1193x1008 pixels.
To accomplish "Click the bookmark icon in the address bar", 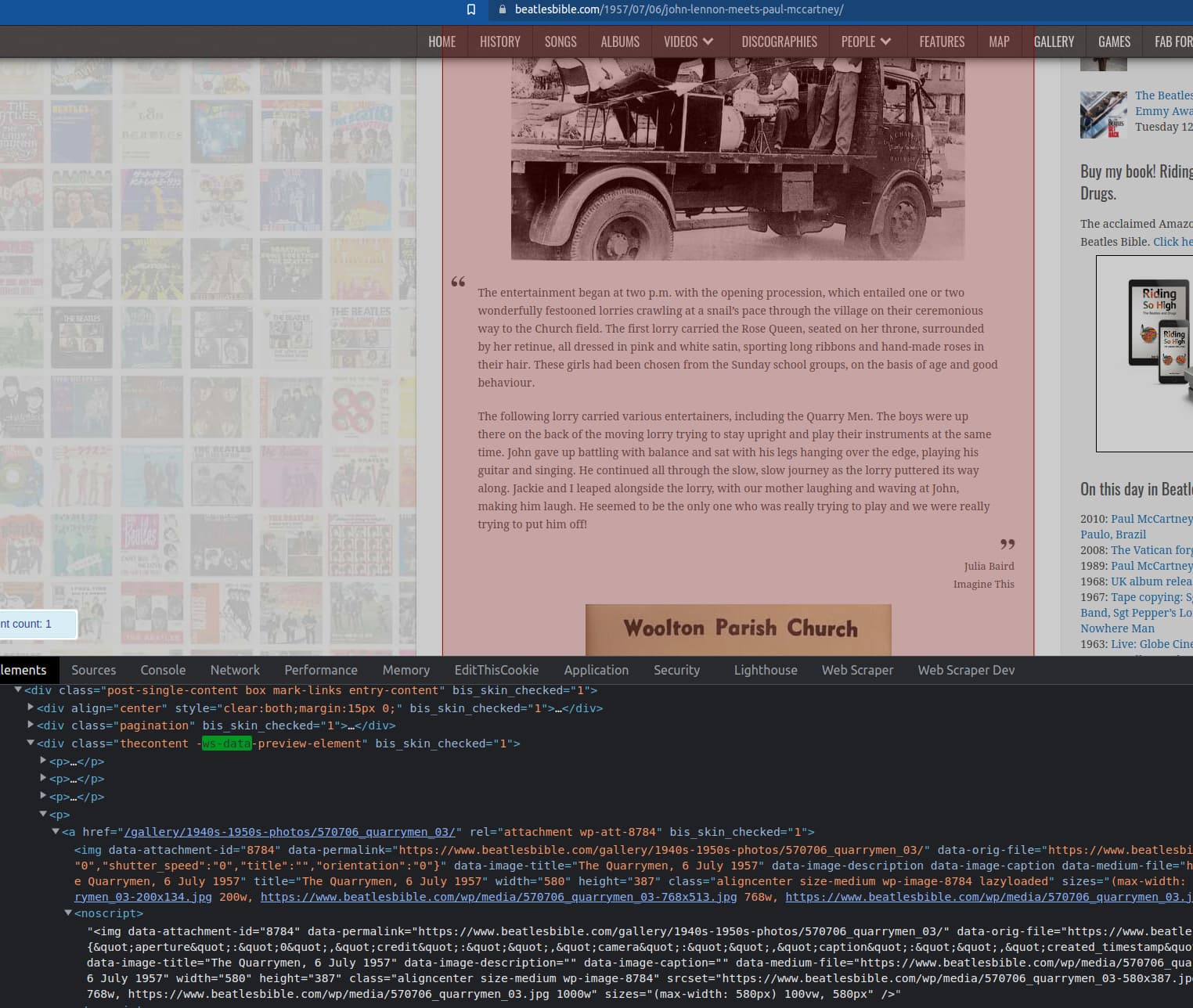I will (x=471, y=9).
